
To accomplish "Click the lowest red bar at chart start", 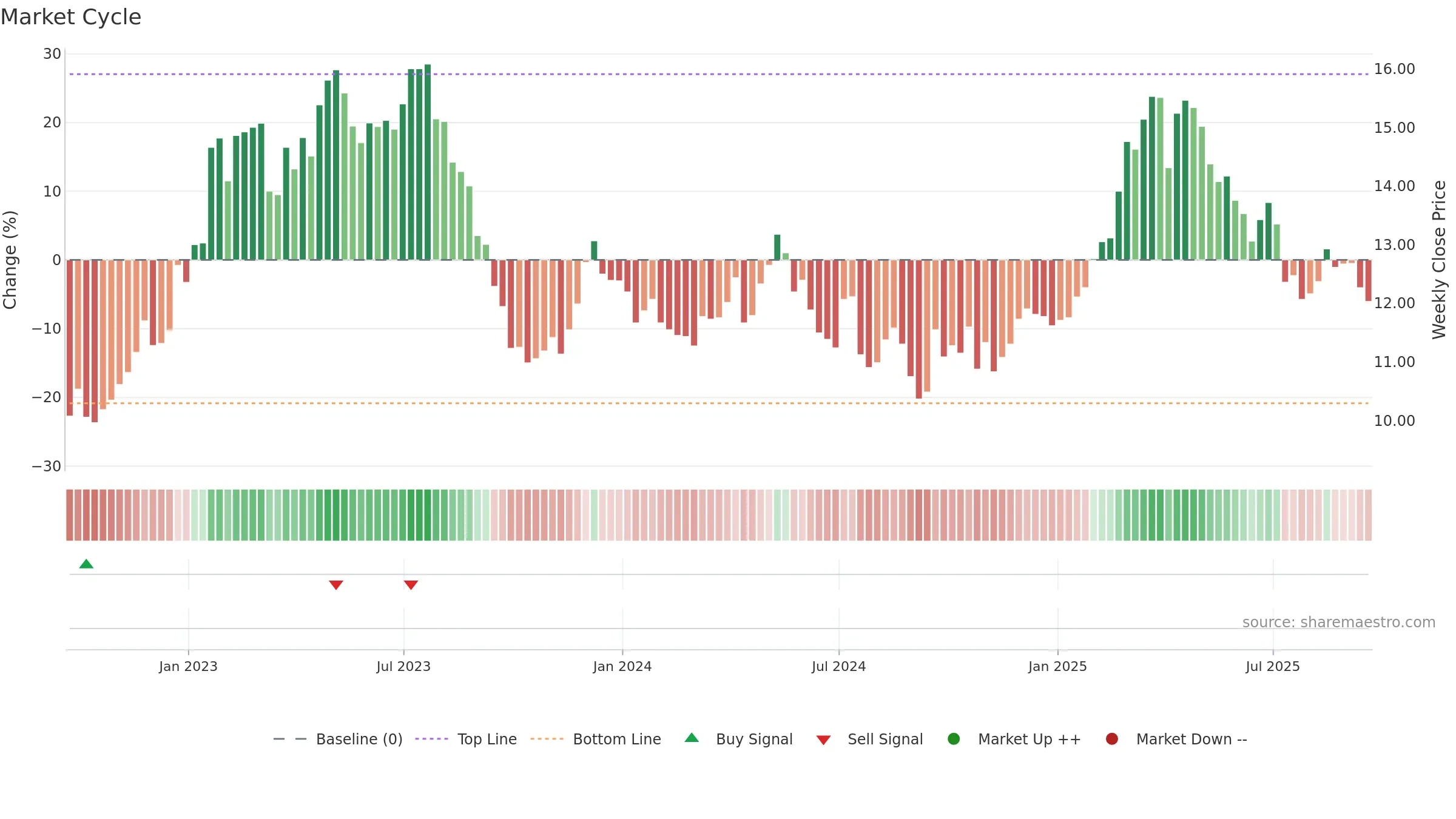I will click(x=95, y=341).
